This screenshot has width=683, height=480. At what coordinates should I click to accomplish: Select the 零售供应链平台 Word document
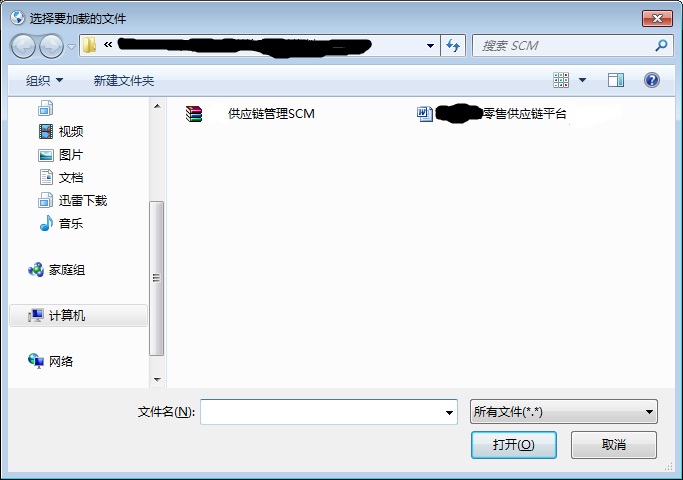point(491,114)
